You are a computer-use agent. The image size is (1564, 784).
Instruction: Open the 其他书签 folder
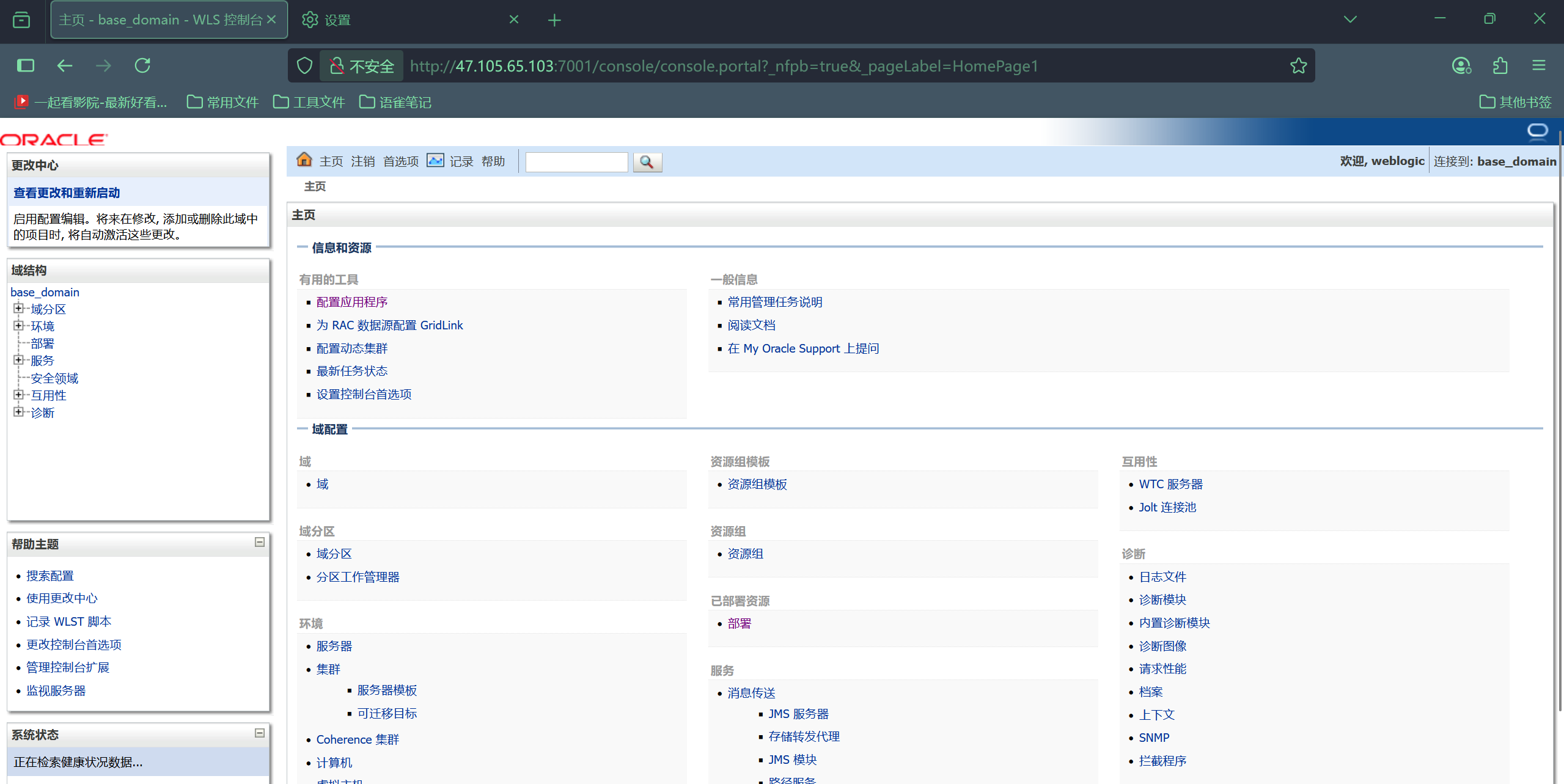coord(1516,102)
